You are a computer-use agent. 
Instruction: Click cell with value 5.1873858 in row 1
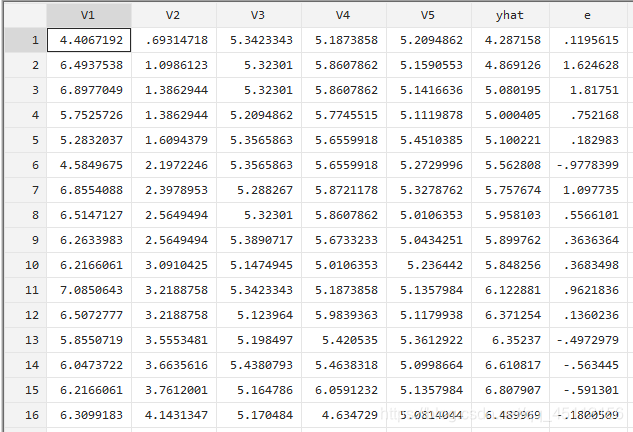coord(344,40)
